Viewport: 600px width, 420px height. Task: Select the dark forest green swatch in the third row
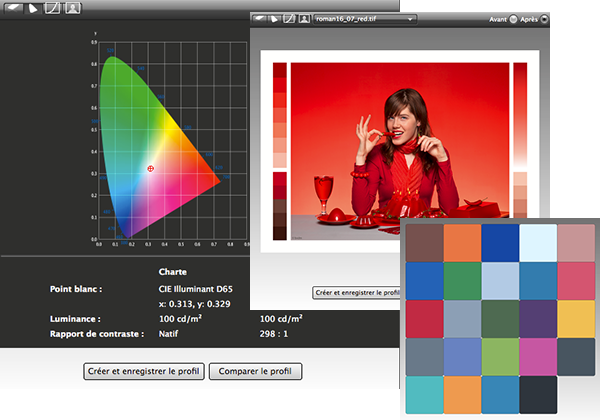pos(500,319)
